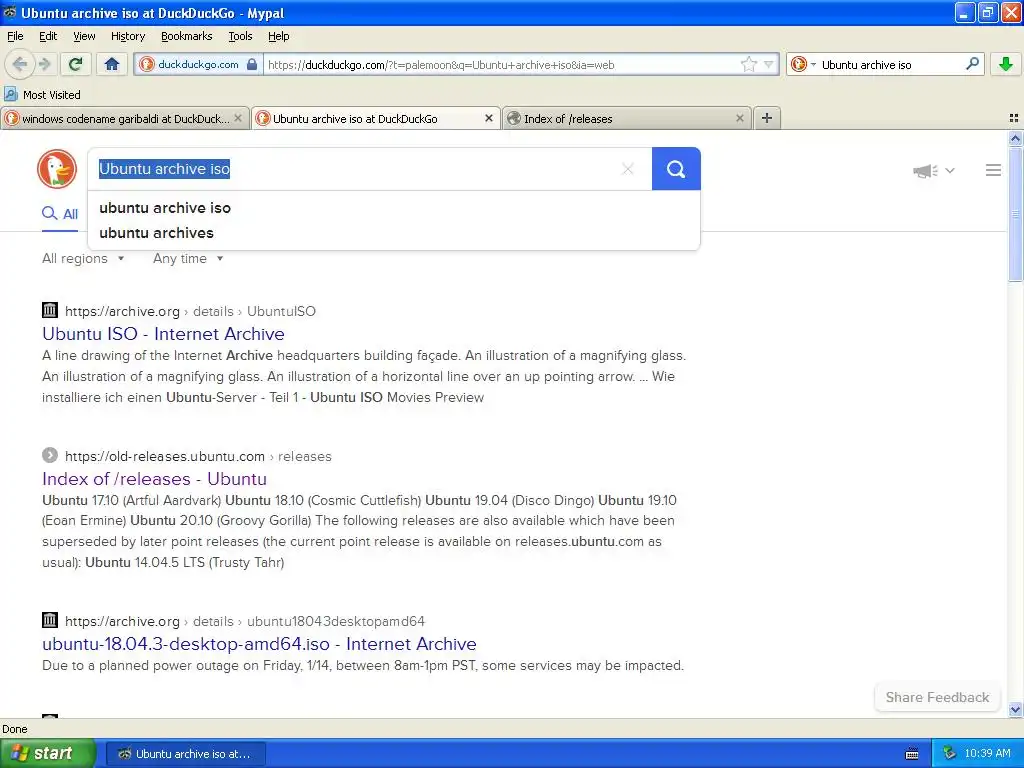Click old-releases.ubuntu.com favicon
The height and width of the screenshot is (768, 1024).
(x=50, y=455)
